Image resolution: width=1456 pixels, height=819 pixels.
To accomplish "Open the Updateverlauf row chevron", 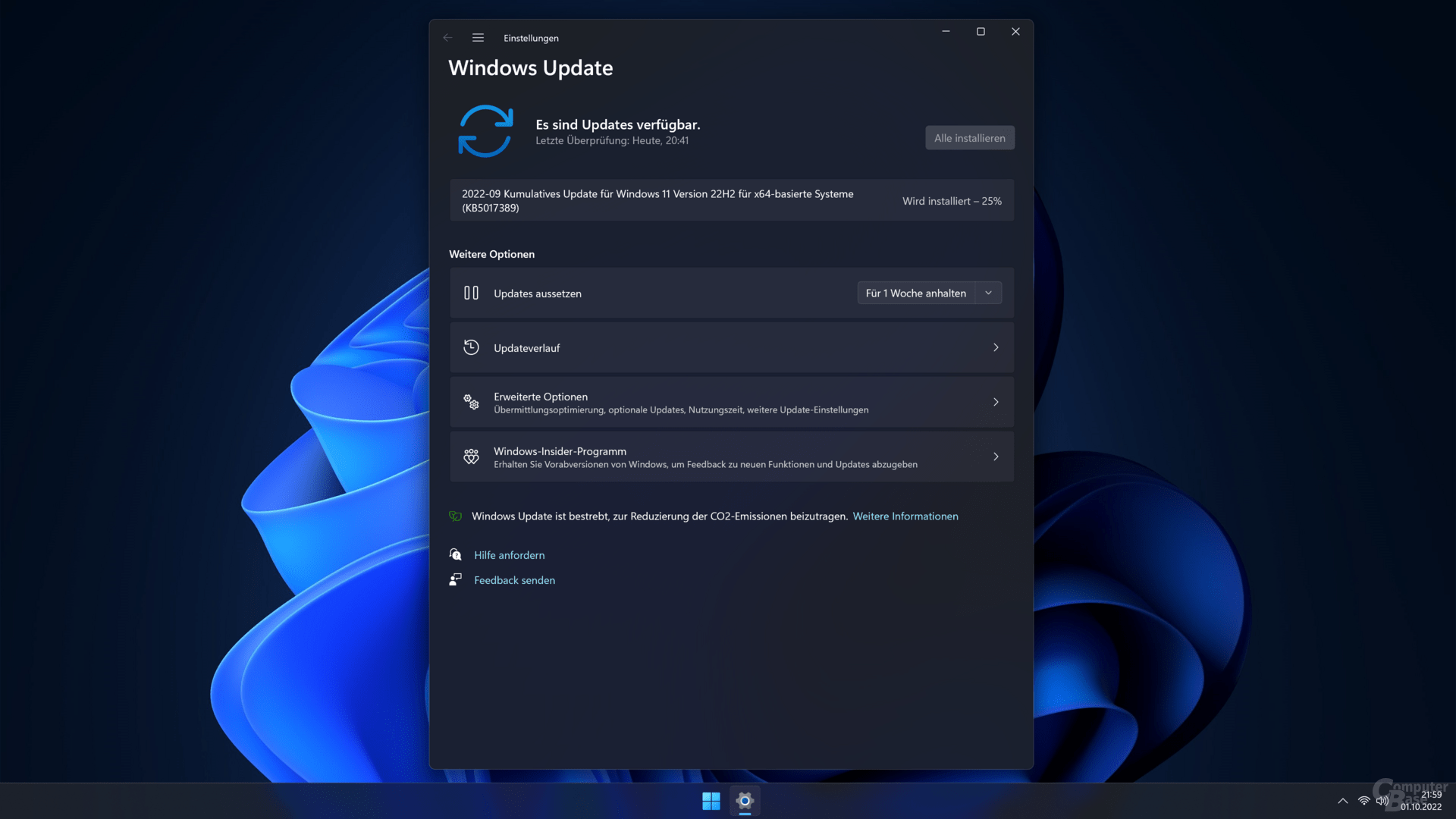I will click(996, 348).
